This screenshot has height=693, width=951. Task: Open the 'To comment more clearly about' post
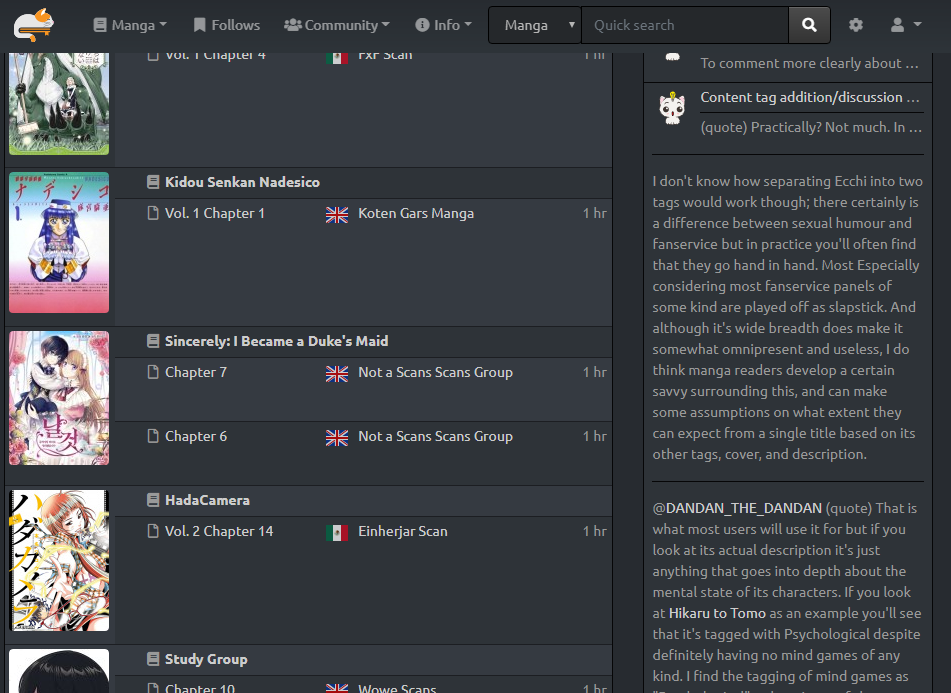tap(810, 63)
